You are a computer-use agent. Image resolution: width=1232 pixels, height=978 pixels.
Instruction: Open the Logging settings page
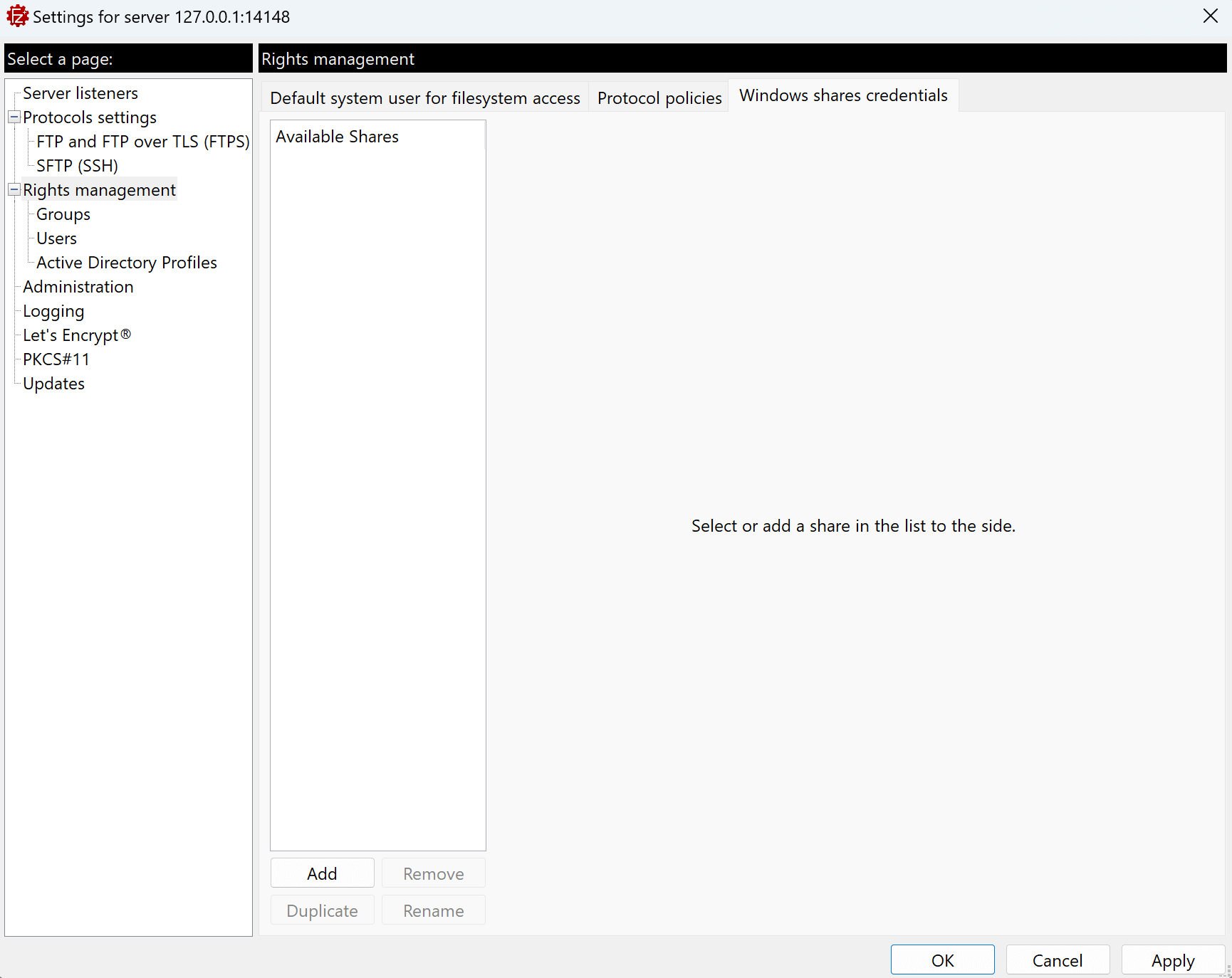(x=53, y=310)
